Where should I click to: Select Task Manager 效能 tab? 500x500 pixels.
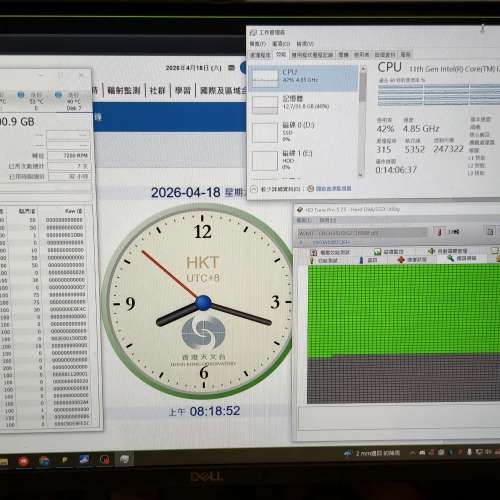coord(281,54)
